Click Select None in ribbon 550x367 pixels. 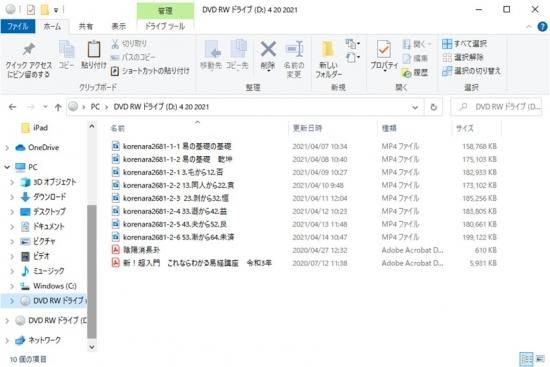pyautogui.click(x=463, y=57)
